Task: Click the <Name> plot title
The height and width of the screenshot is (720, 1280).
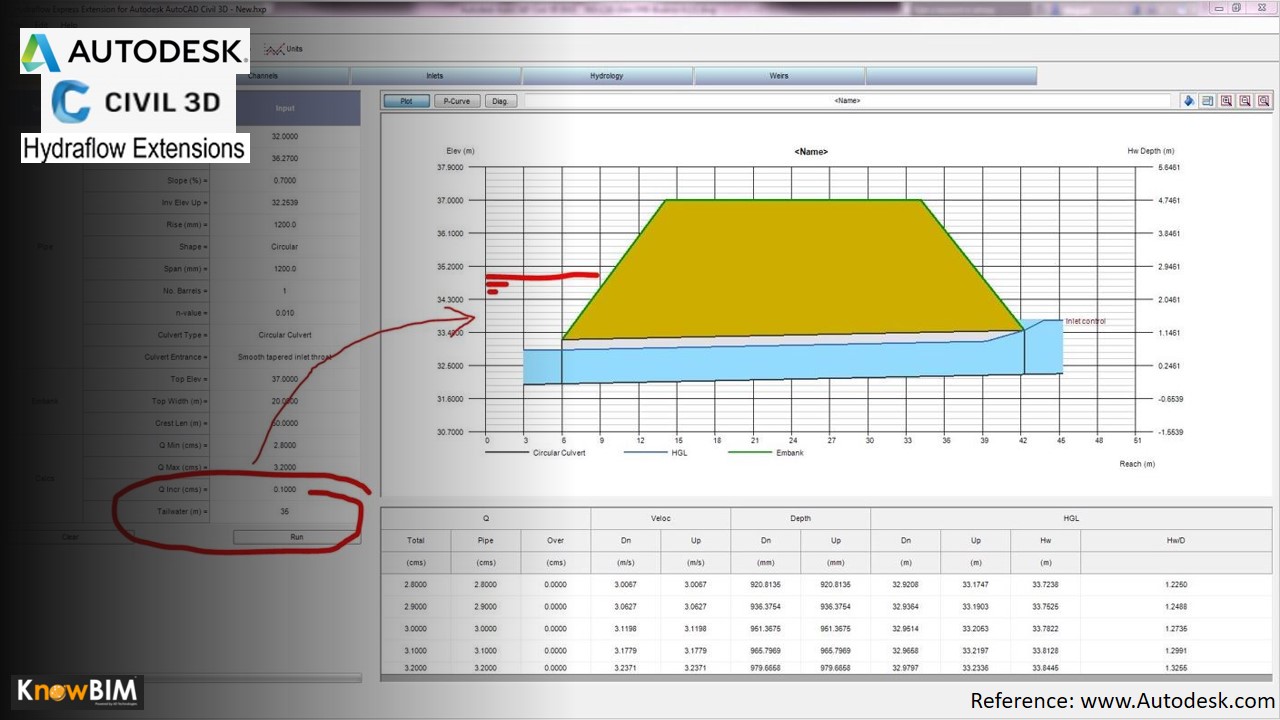Action: pyautogui.click(x=811, y=152)
